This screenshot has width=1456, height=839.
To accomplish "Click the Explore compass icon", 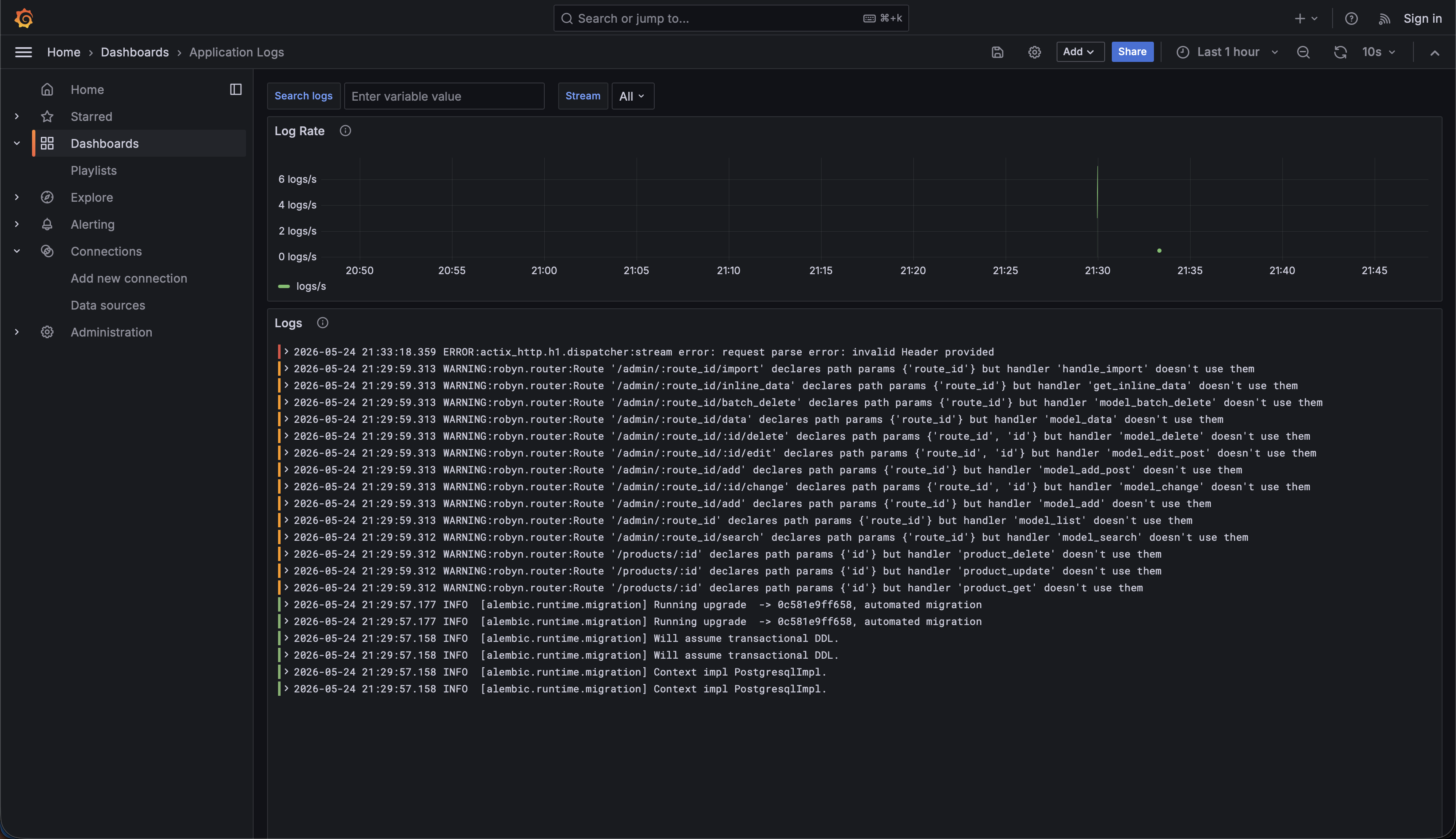I will 47,197.
